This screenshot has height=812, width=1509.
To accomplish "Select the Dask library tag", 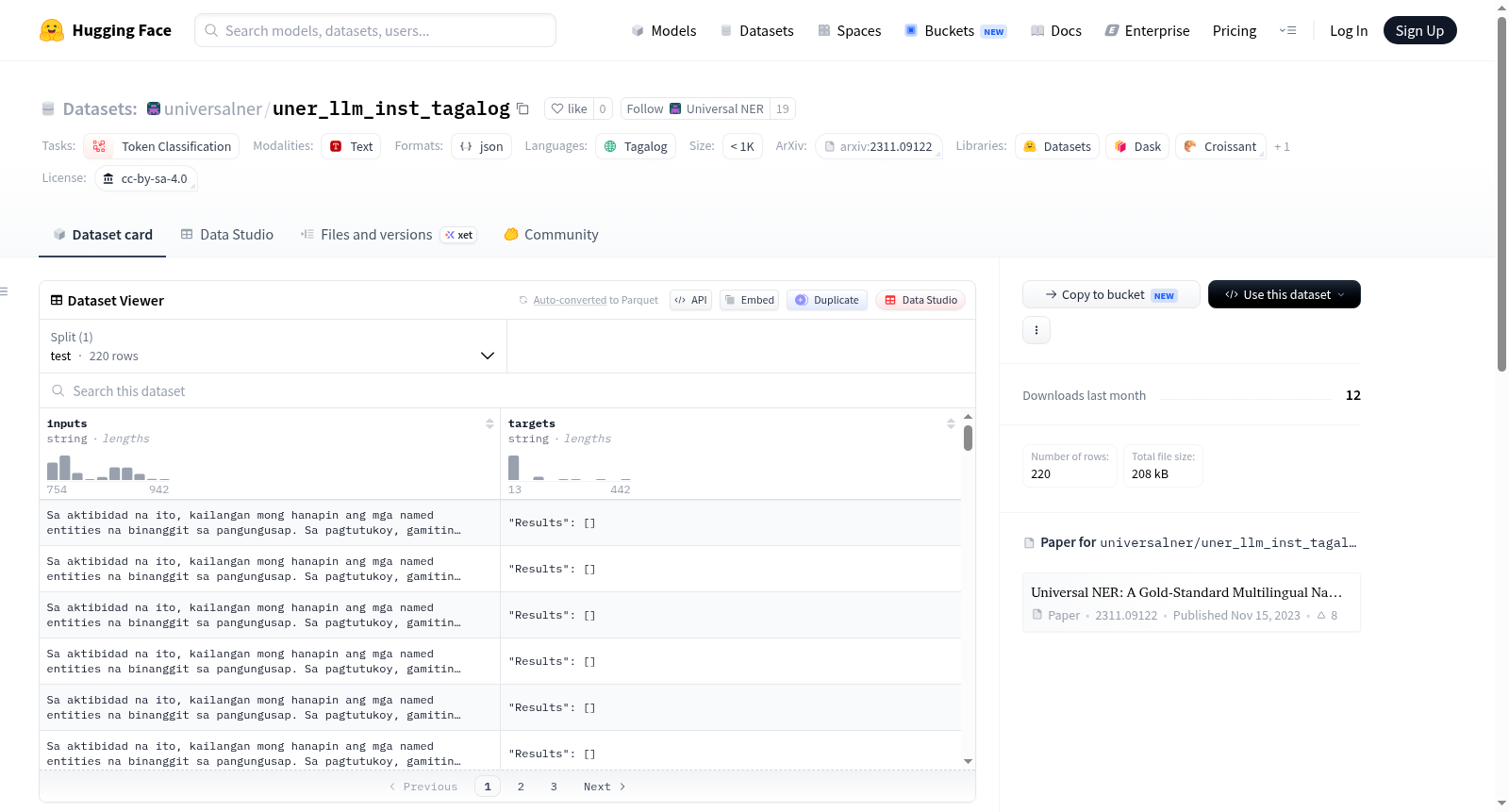I will 1137,146.
